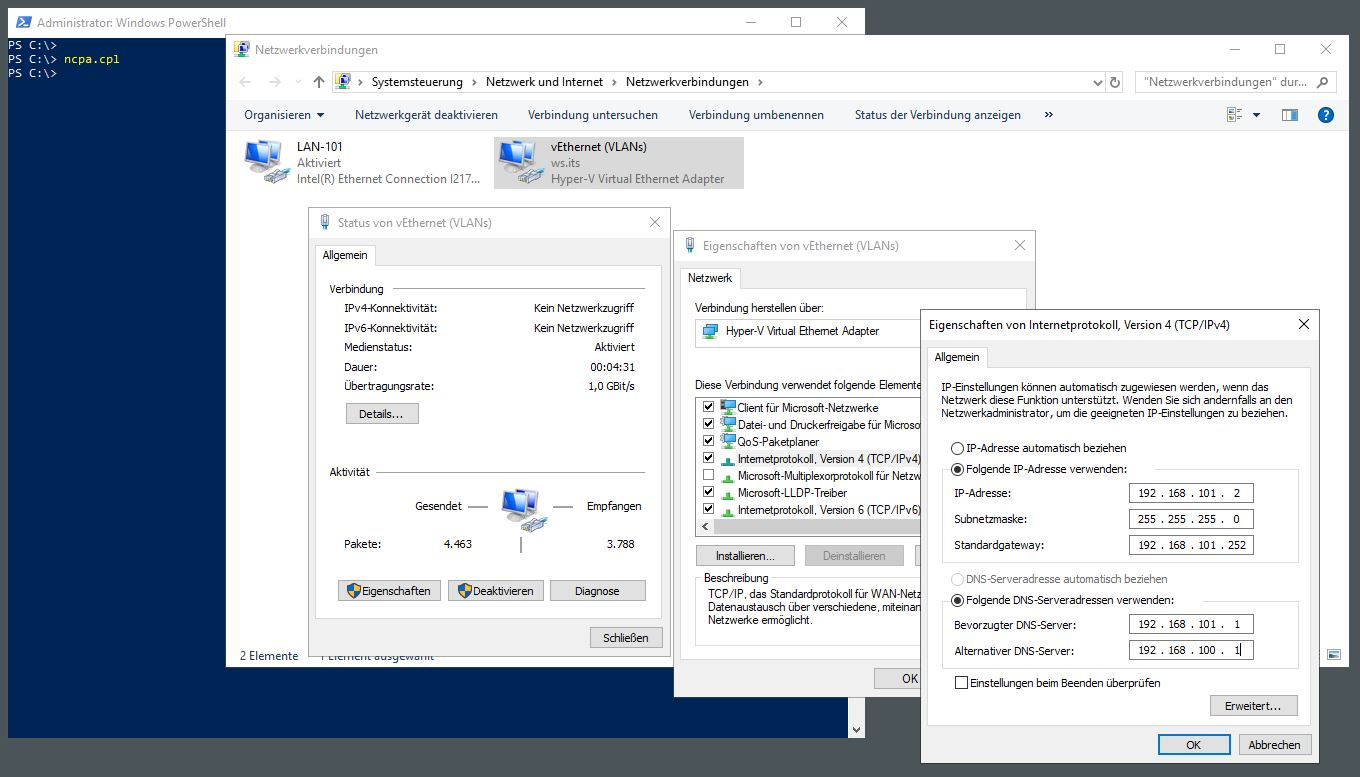The height and width of the screenshot is (777, 1360).
Task: Open the Organisieren dropdown menu
Action: [284, 115]
